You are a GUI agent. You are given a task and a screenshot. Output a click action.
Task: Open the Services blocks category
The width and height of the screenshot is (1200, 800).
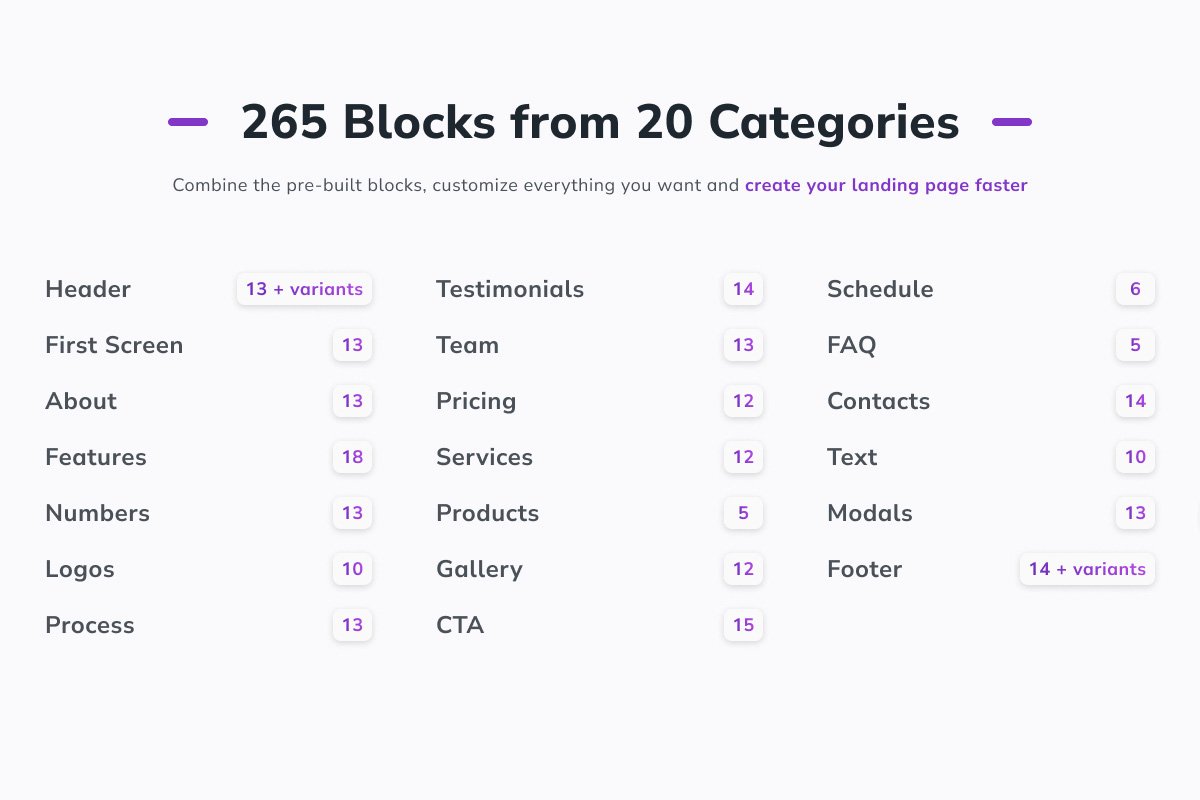click(484, 457)
